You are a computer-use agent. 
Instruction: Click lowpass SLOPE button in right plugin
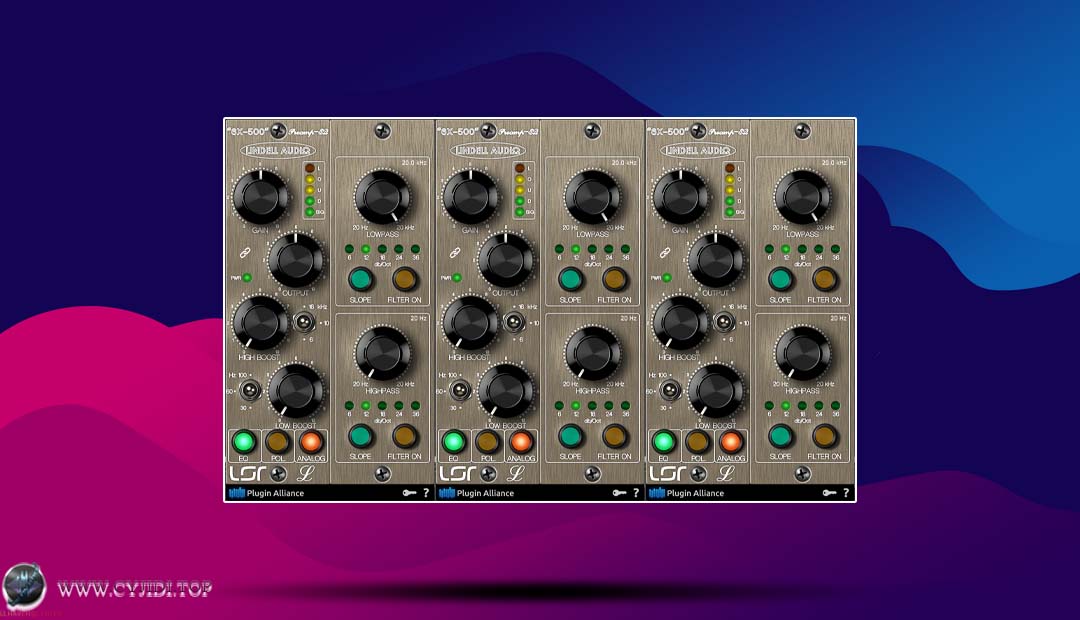[x=780, y=279]
